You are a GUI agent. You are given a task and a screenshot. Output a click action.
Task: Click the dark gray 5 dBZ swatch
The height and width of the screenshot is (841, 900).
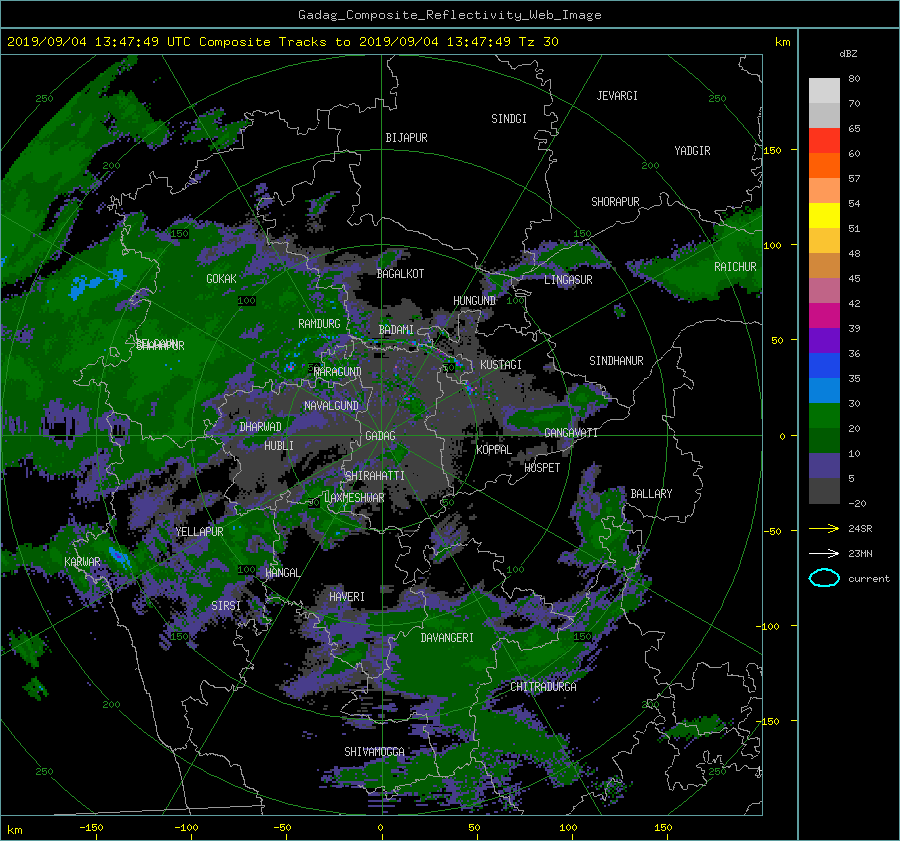pyautogui.click(x=824, y=491)
